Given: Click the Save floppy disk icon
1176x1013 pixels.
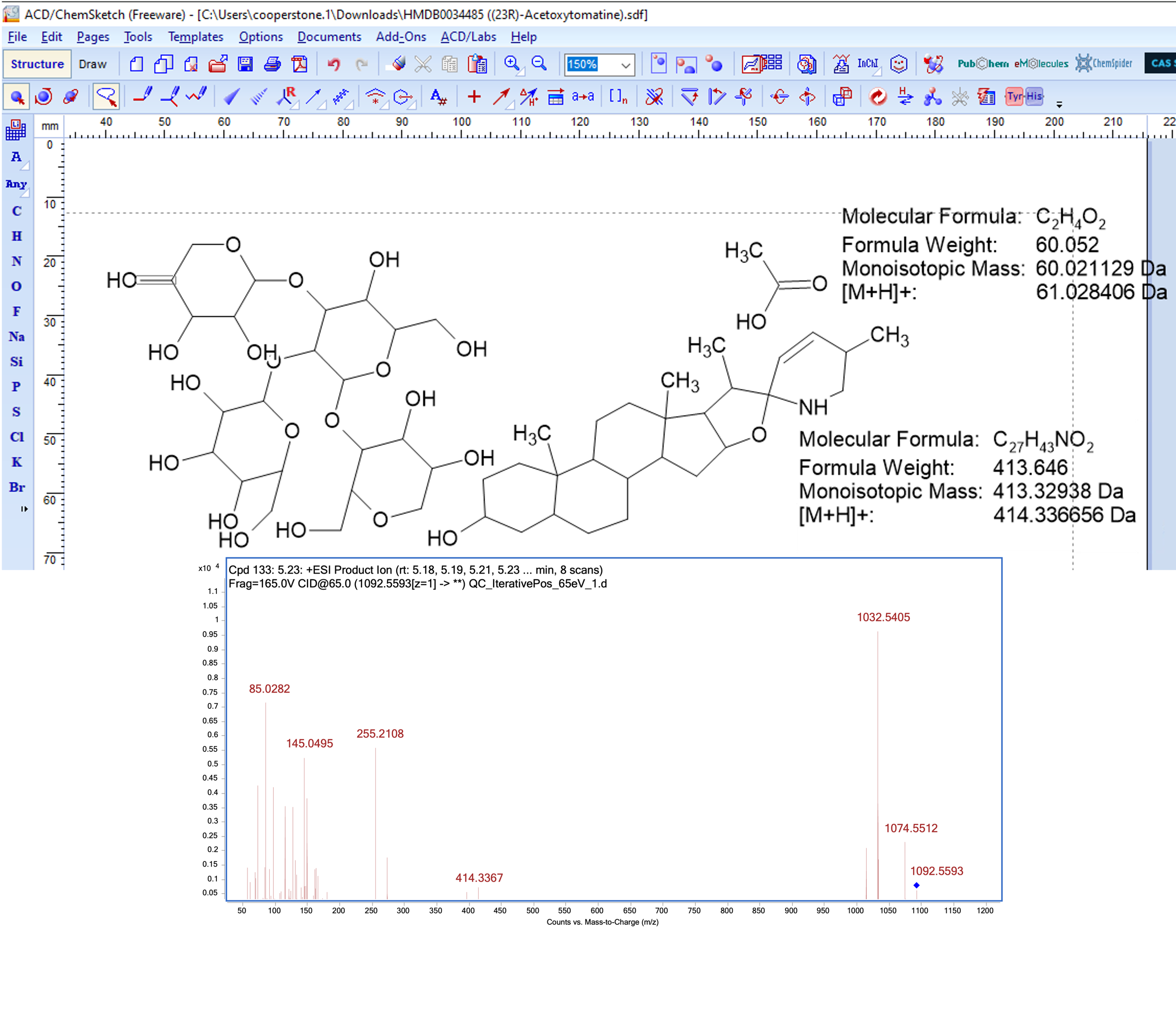Looking at the screenshot, I should [x=245, y=64].
